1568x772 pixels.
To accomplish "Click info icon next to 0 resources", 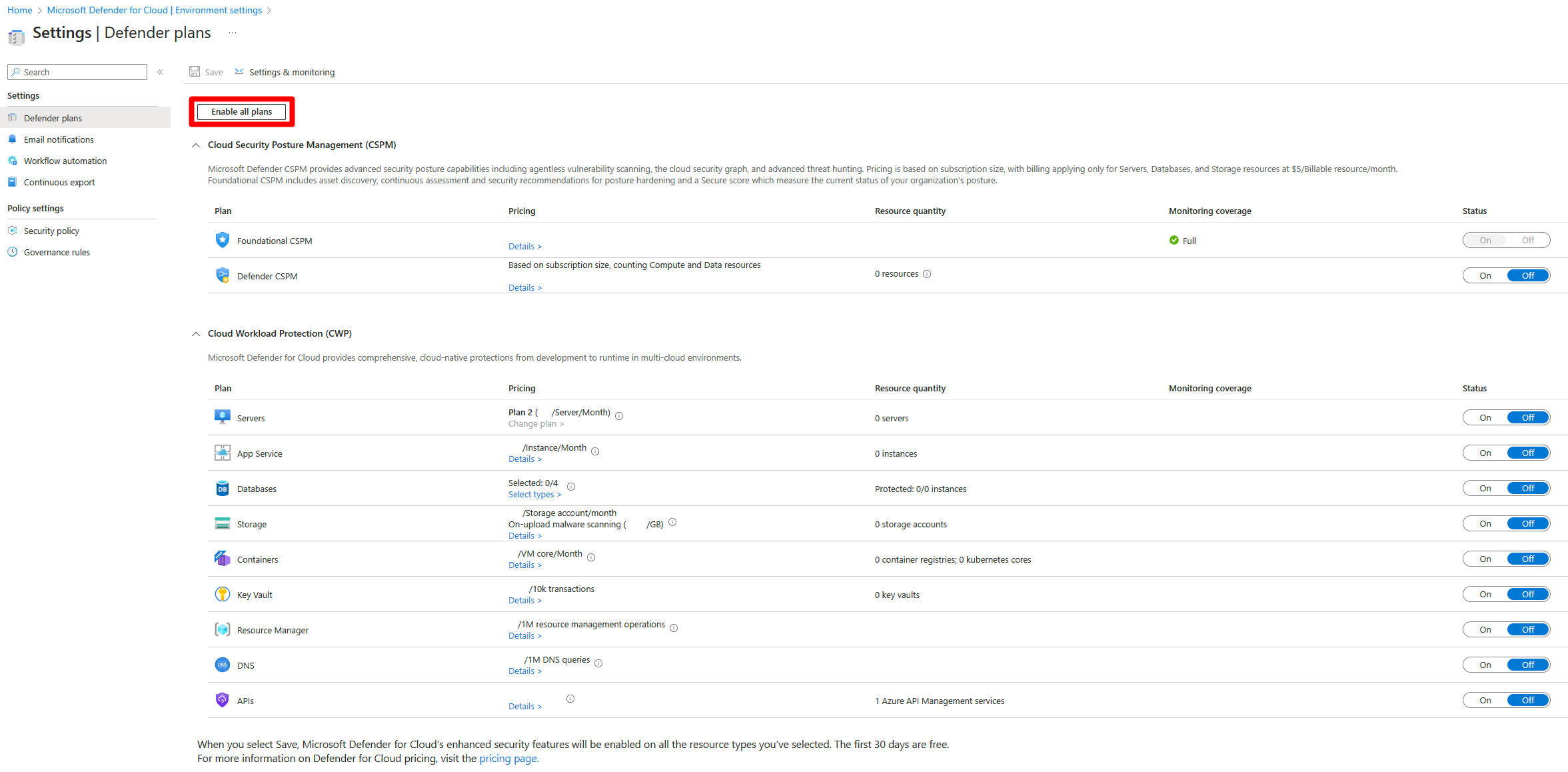I will [927, 274].
